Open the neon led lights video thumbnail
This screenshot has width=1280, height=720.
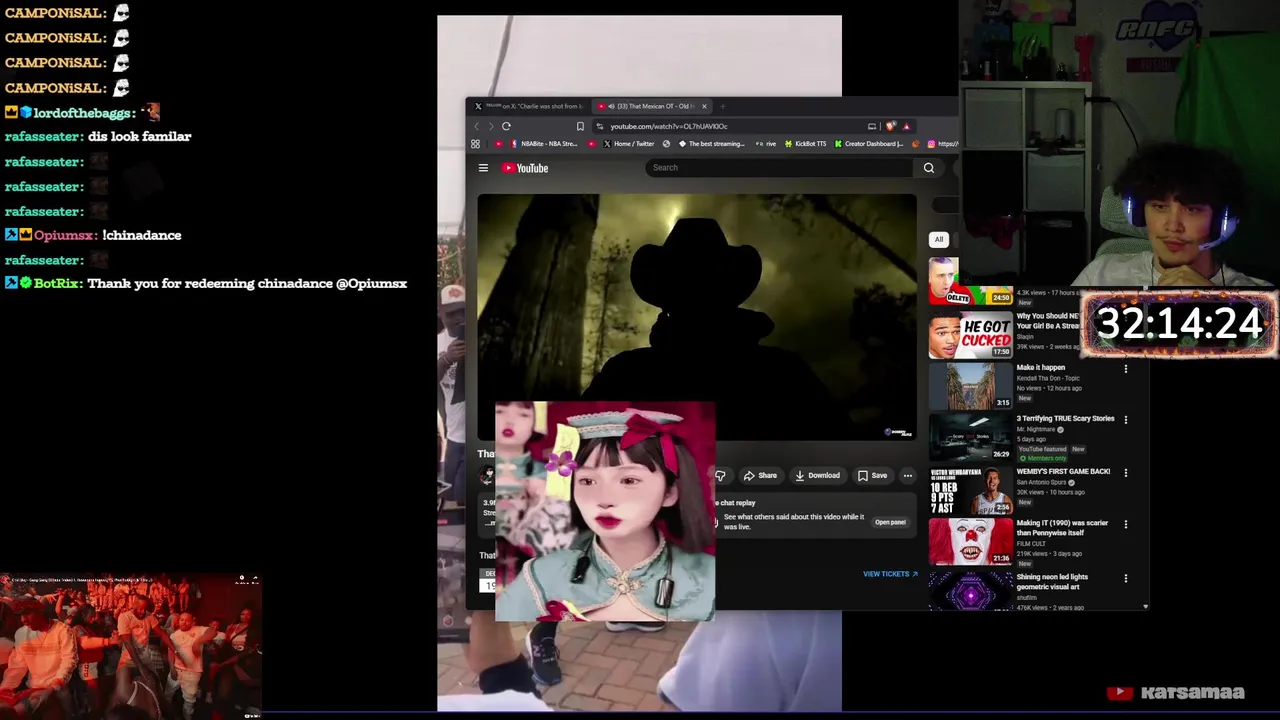970,592
